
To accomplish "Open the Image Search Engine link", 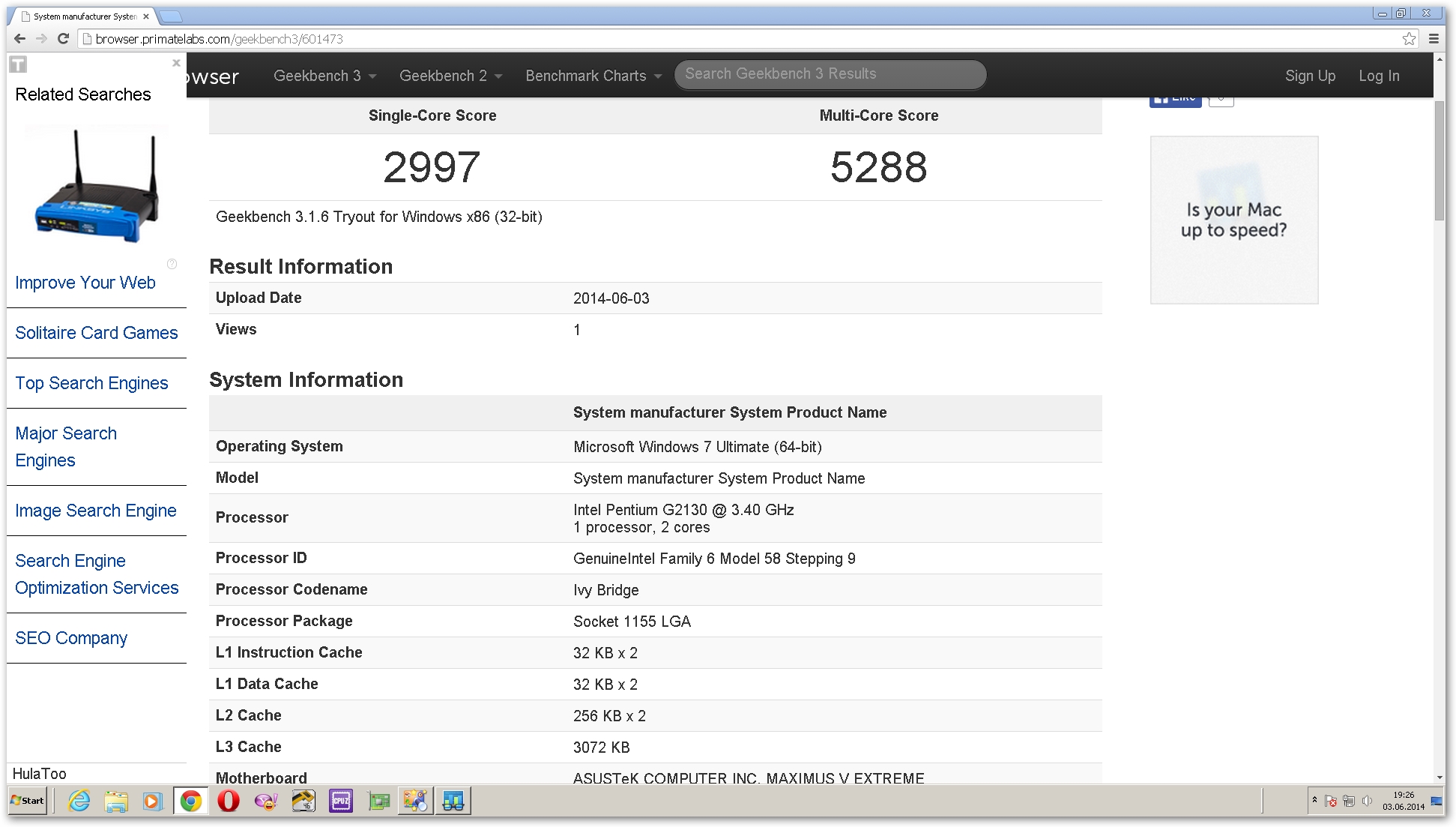I will [96, 511].
